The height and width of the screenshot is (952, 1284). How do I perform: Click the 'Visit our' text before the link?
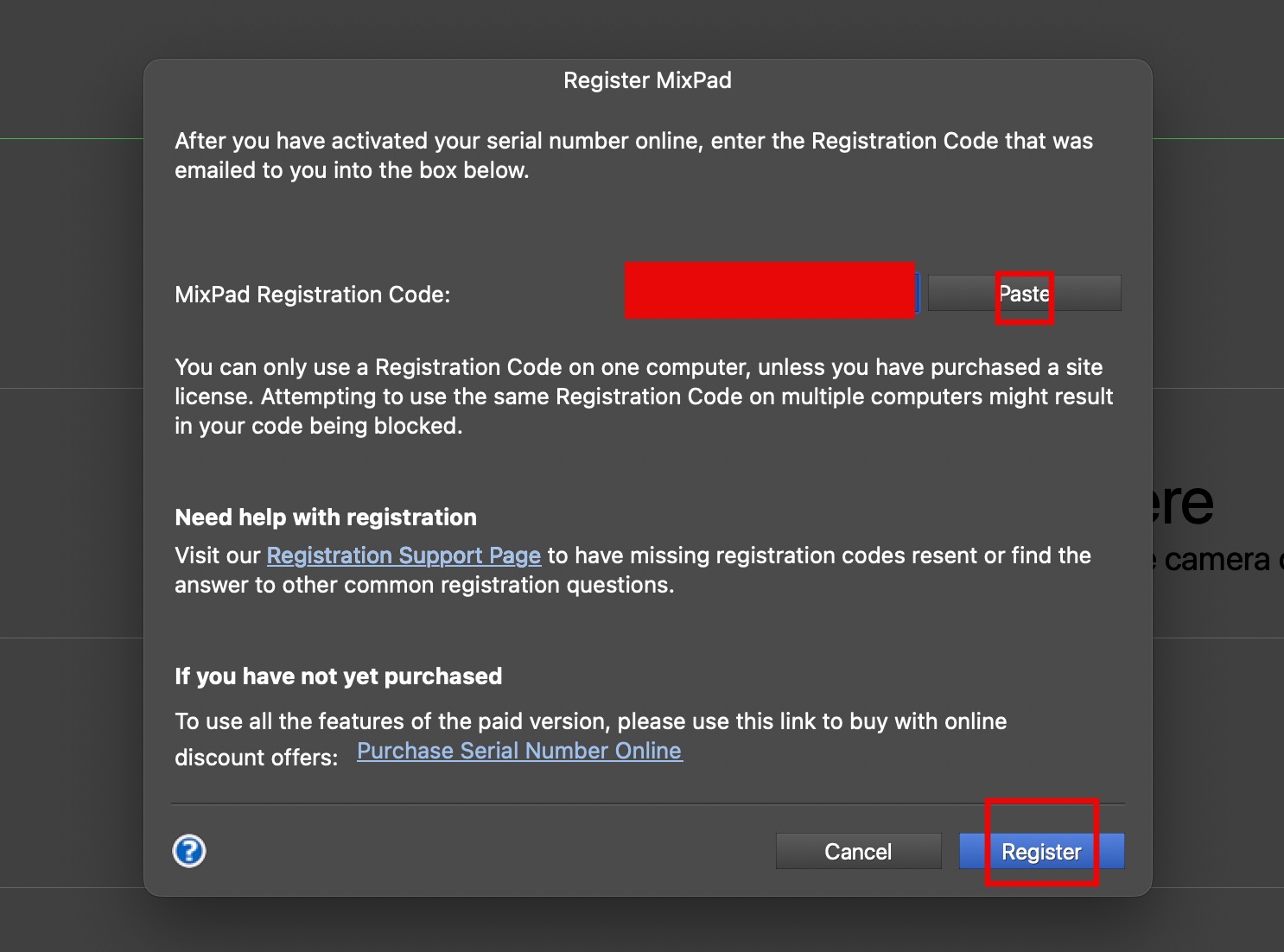(218, 555)
